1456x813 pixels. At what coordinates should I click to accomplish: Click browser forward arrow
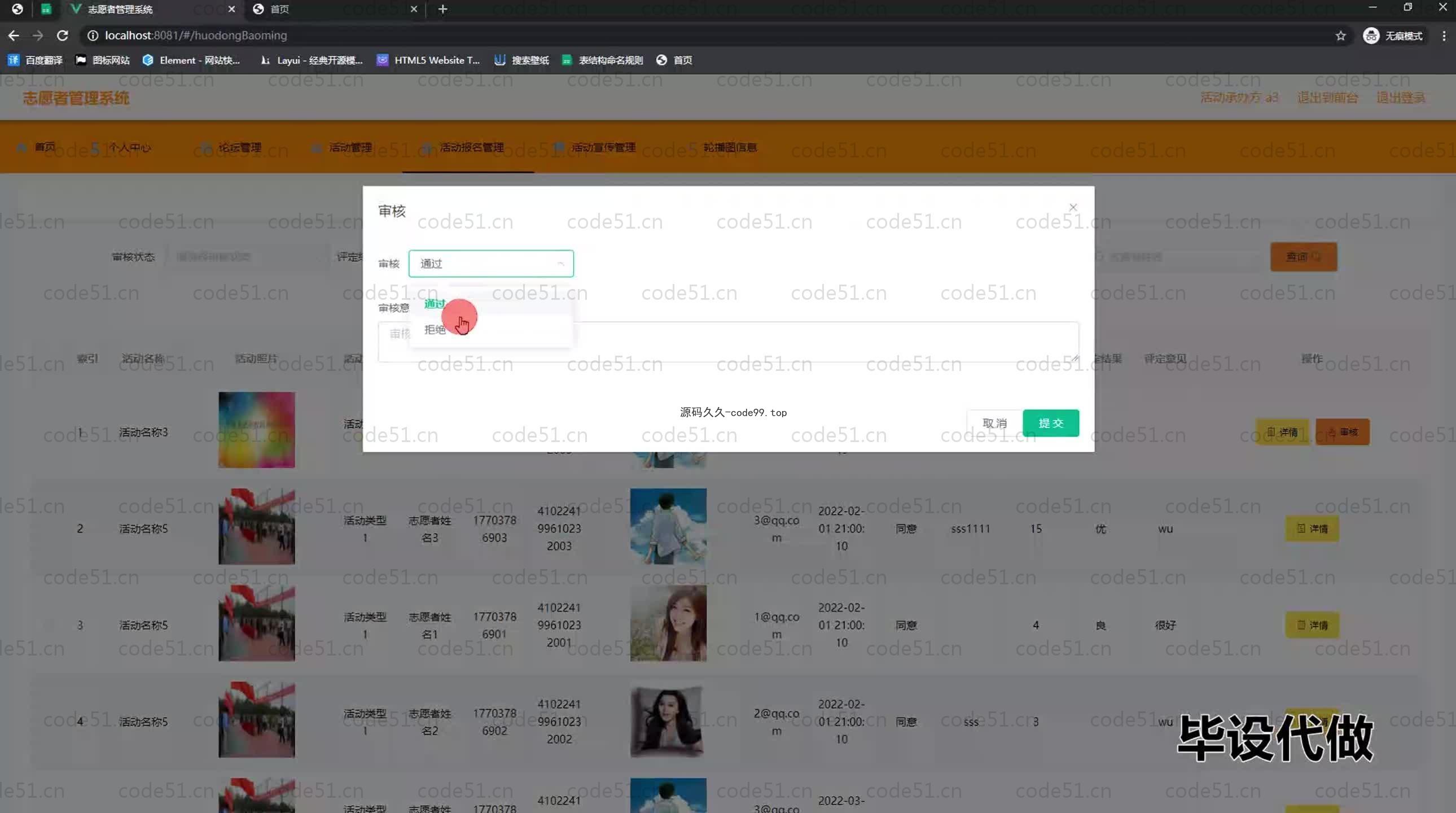point(38,36)
